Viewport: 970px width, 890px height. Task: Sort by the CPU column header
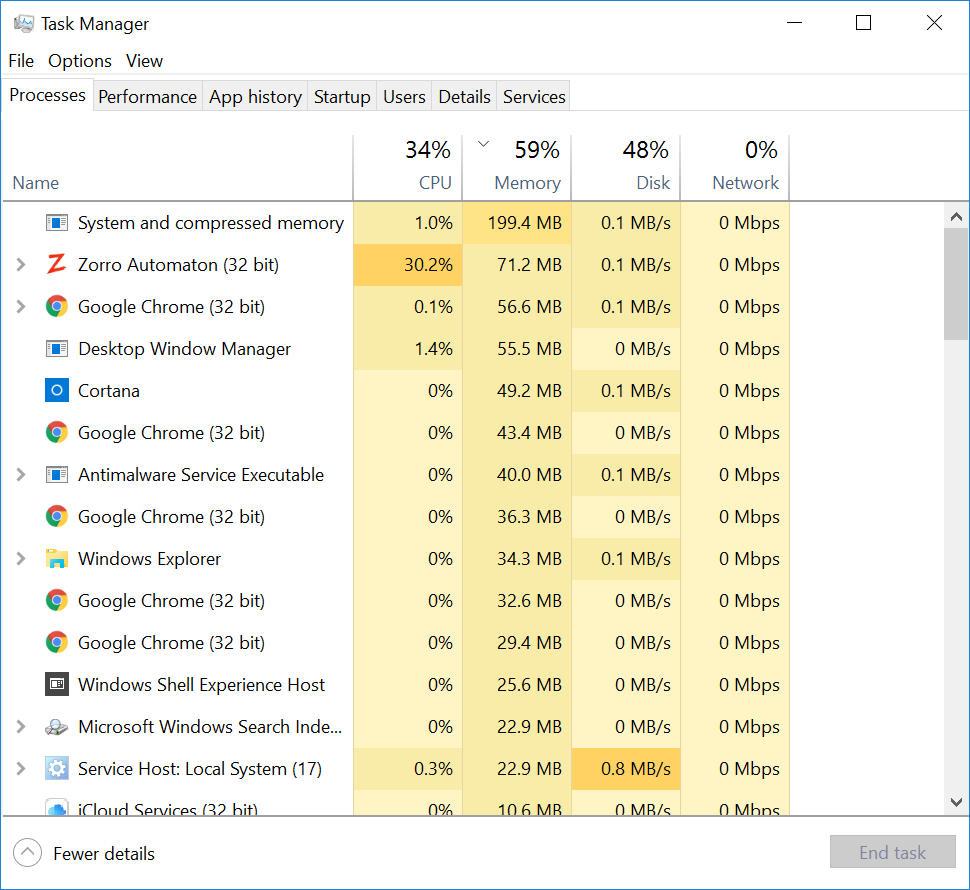[408, 167]
